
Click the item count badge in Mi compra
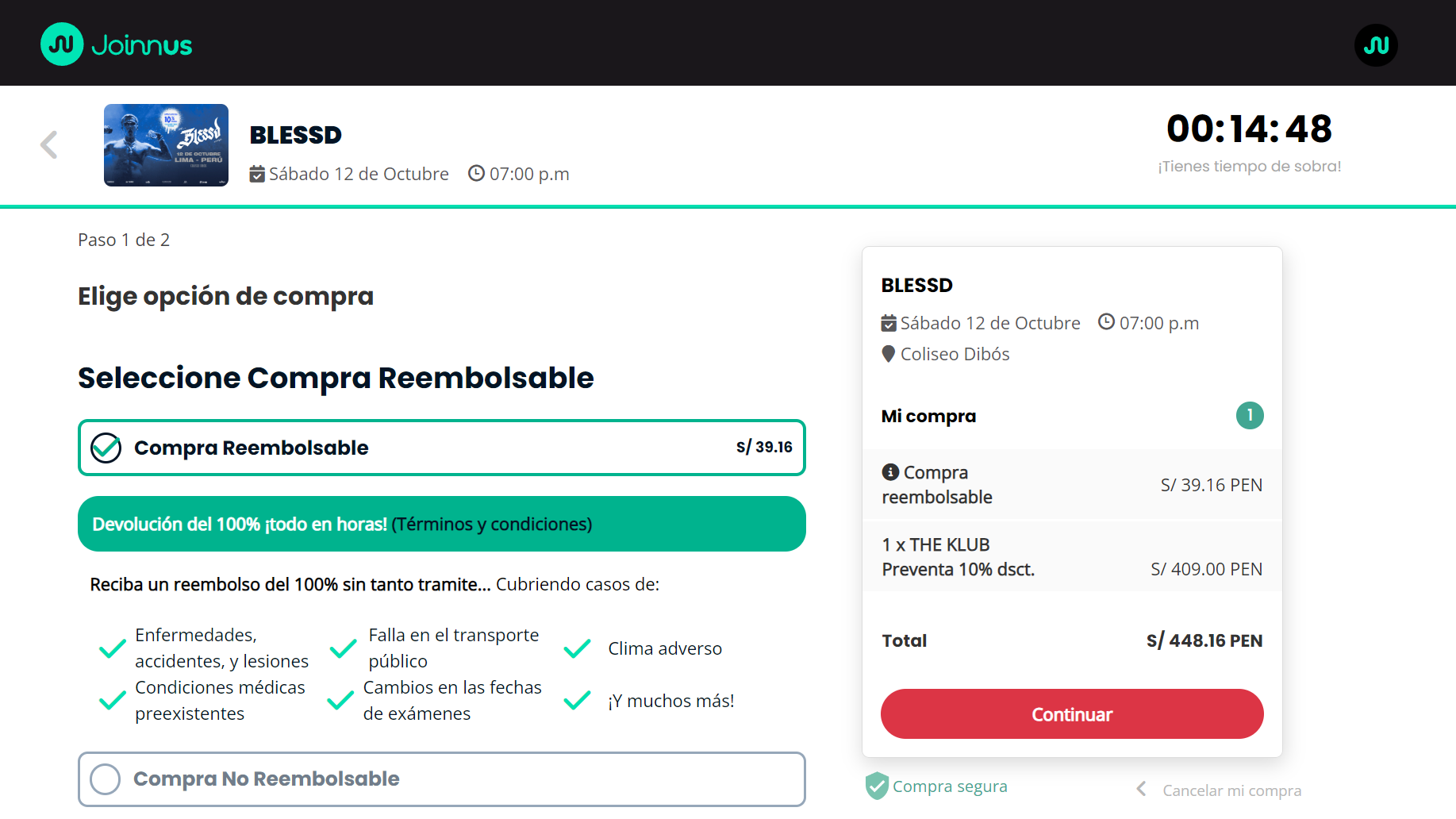1249,415
